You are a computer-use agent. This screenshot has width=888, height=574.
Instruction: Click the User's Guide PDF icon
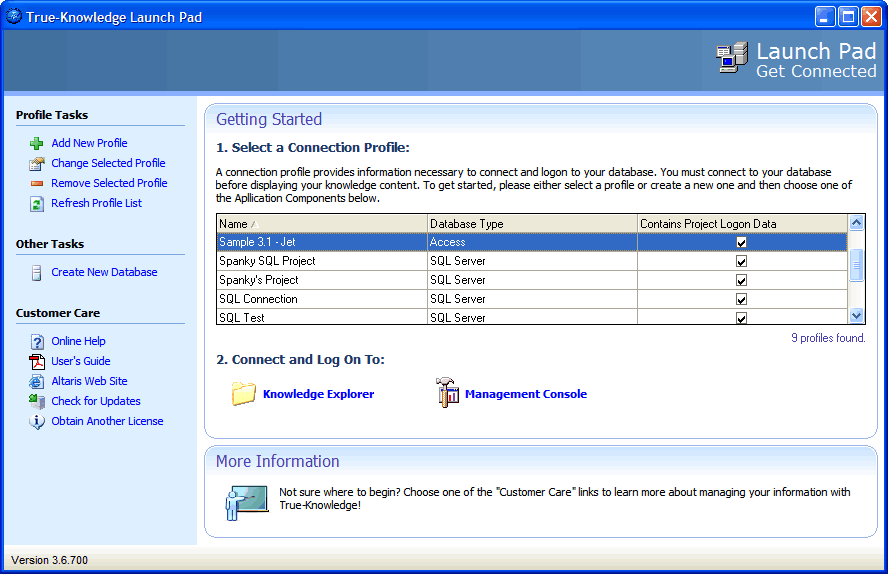tap(37, 362)
